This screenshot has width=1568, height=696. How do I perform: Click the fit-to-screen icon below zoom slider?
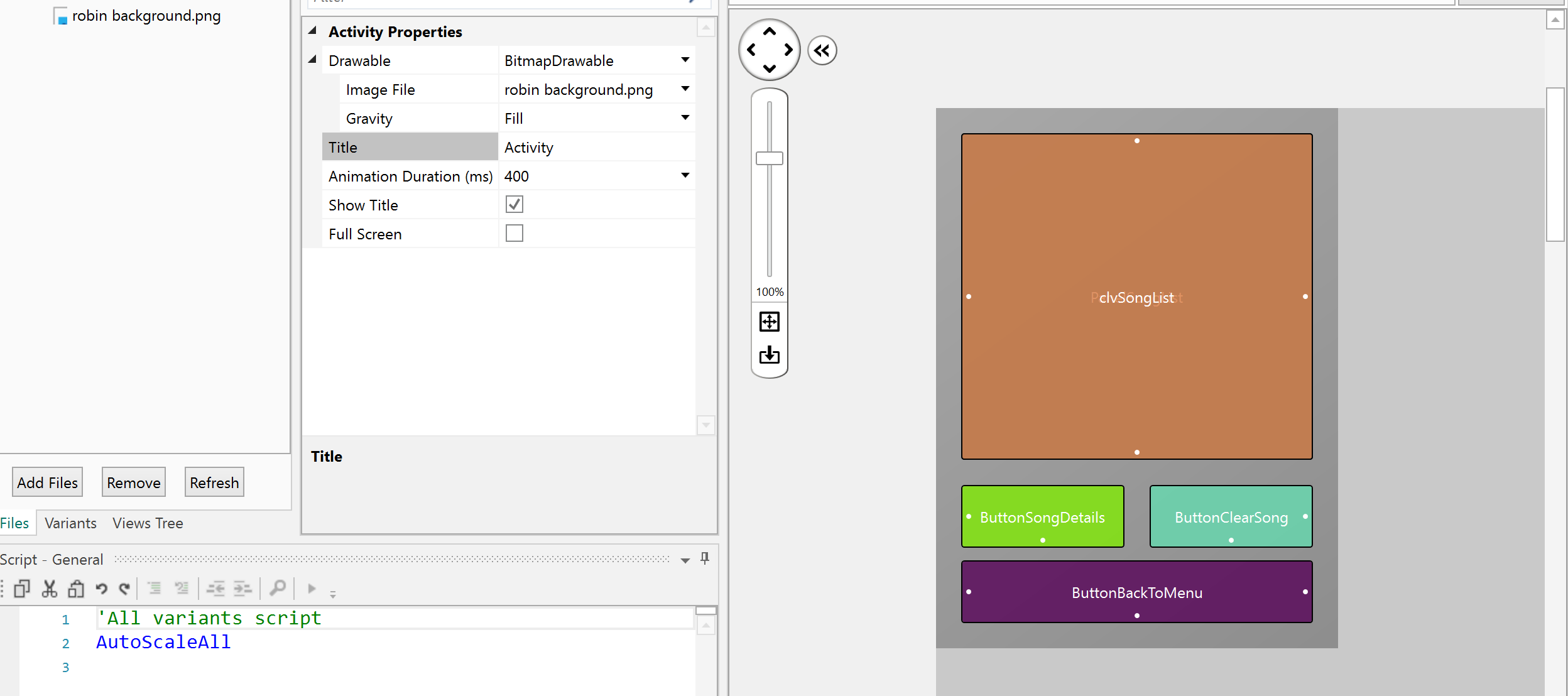click(x=769, y=322)
